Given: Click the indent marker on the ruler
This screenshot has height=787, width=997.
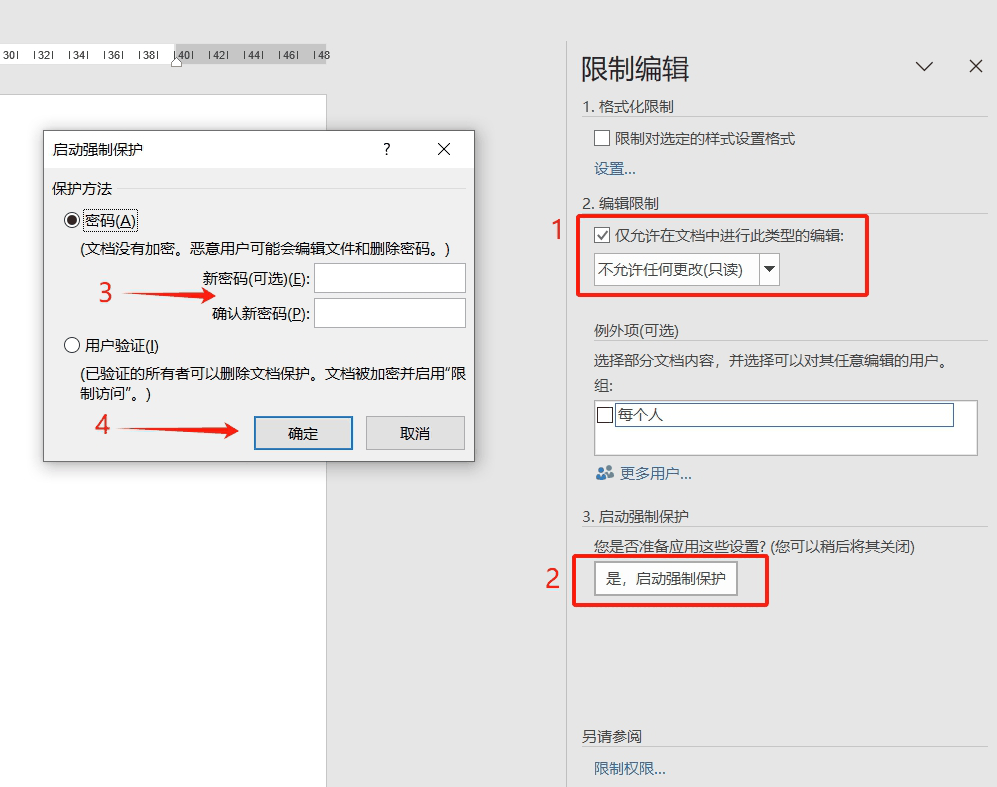Looking at the screenshot, I should click(x=176, y=61).
